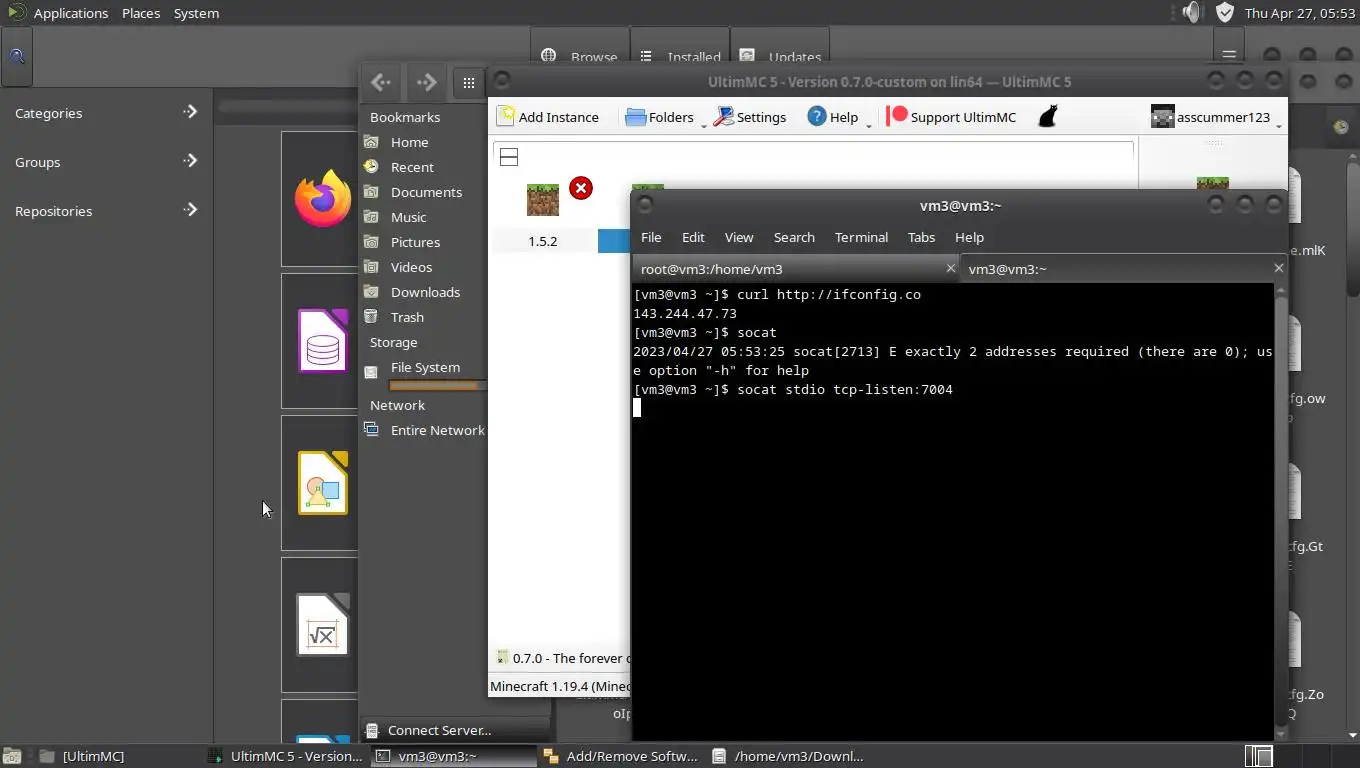
Task: Click the terminal vertical scrollbar
Action: pos(1282,510)
